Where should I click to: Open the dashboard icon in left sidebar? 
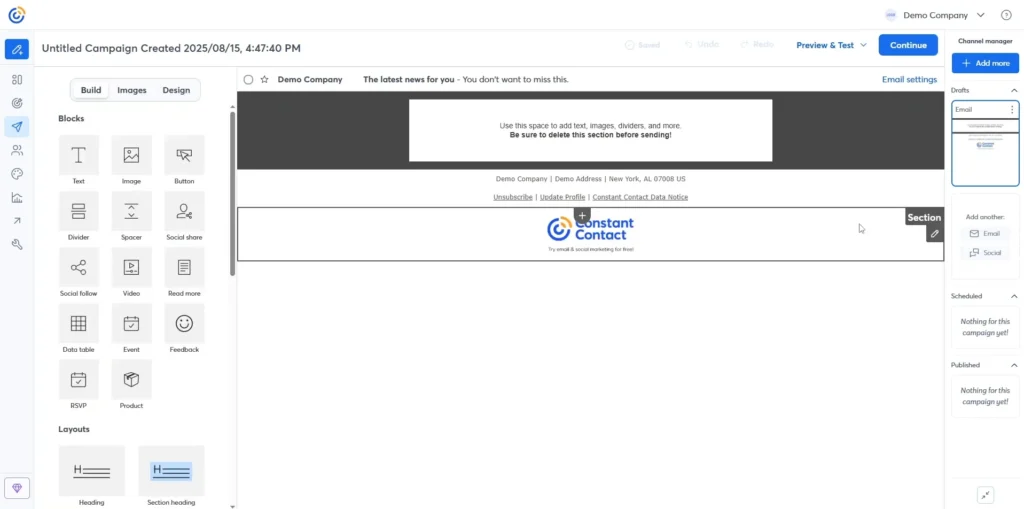coord(17,80)
